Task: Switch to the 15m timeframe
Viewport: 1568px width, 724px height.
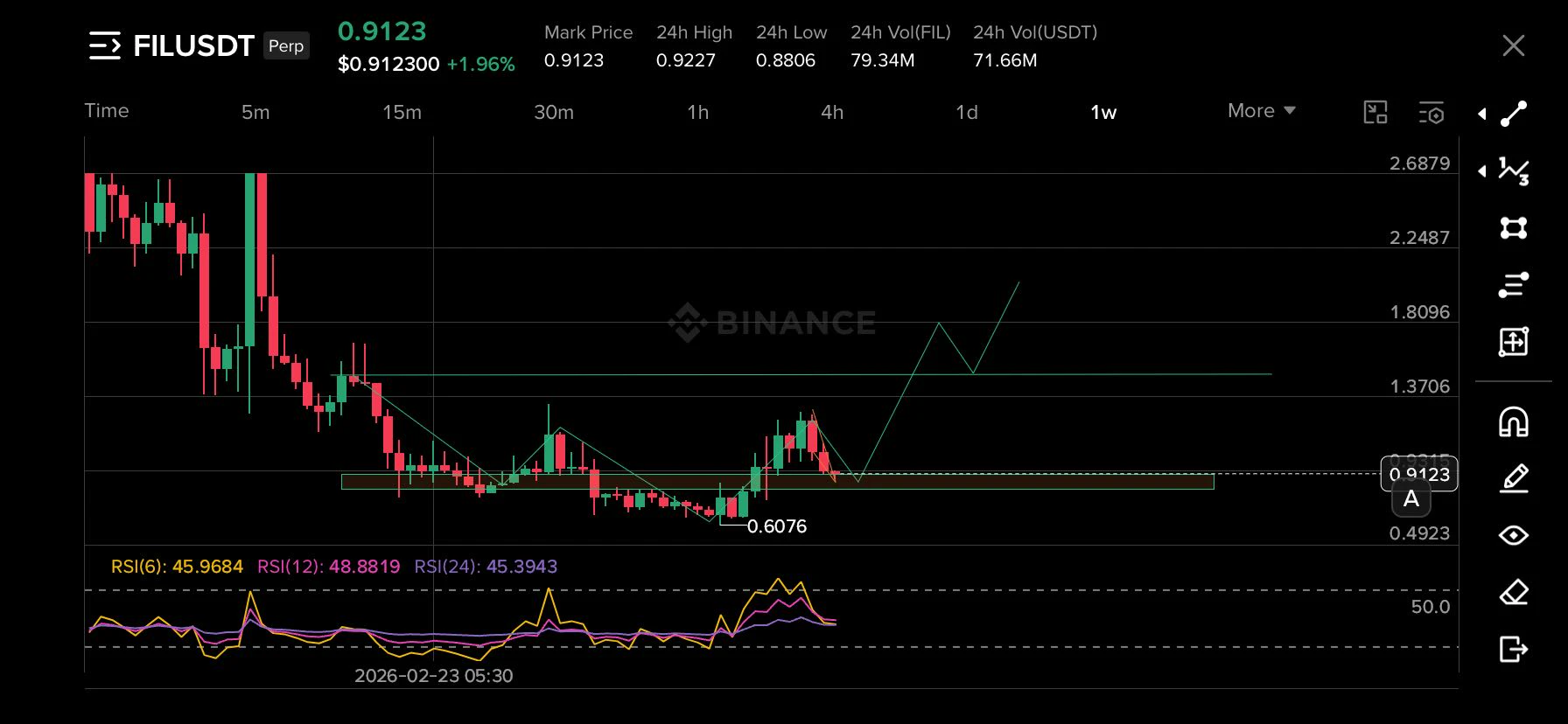Action: click(x=402, y=112)
